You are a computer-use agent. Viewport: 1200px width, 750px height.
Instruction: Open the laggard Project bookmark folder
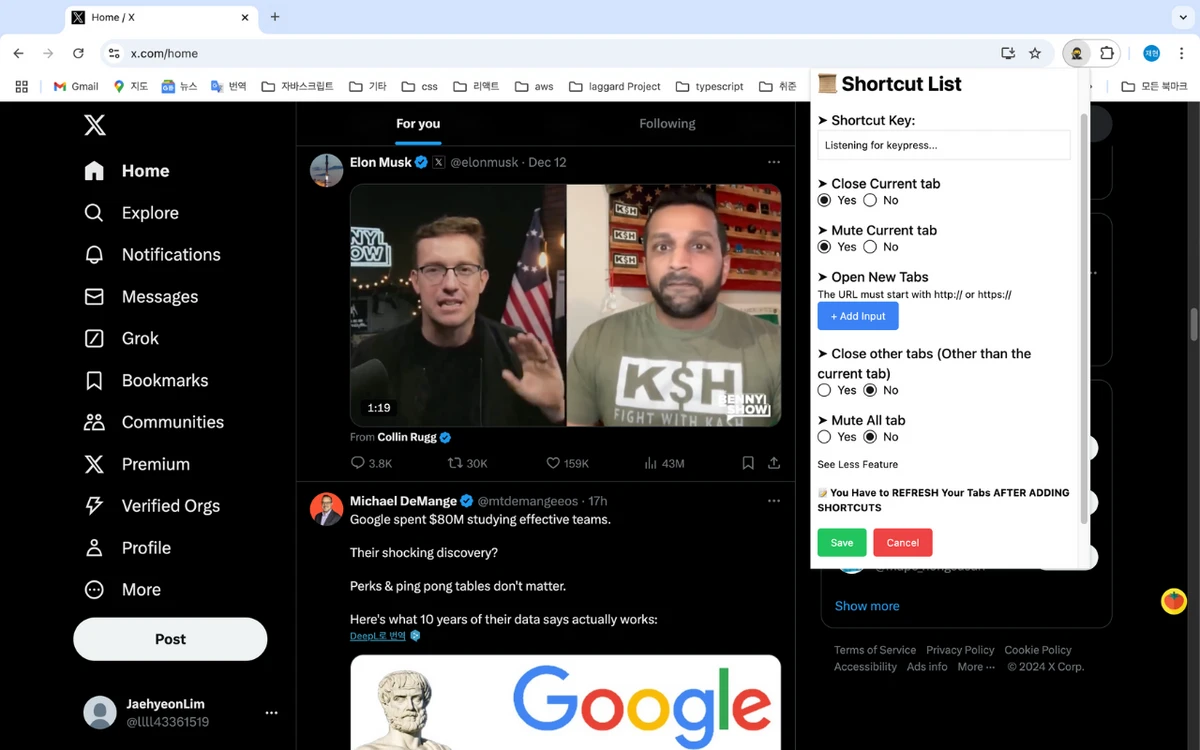[614, 87]
